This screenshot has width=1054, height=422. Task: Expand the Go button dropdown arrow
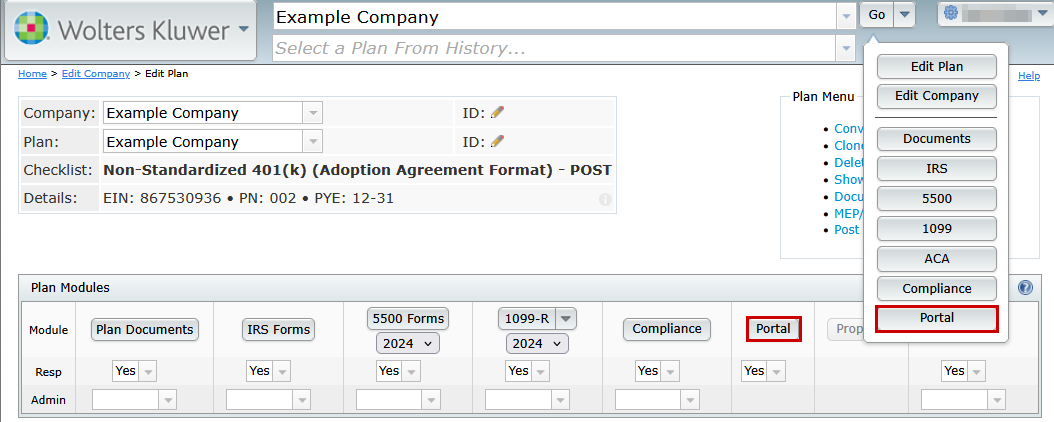pos(904,14)
